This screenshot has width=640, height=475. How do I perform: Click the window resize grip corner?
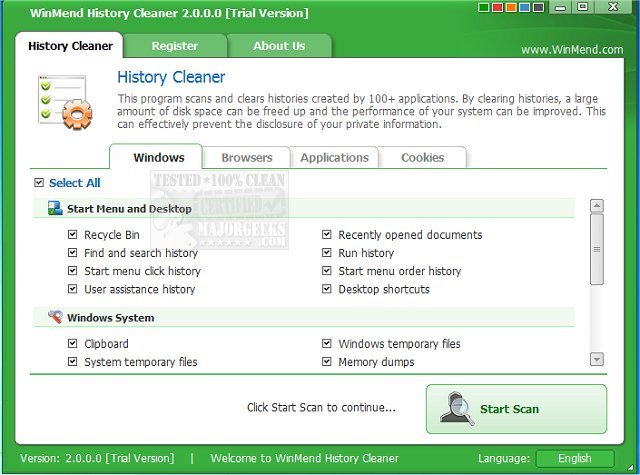tap(631, 466)
